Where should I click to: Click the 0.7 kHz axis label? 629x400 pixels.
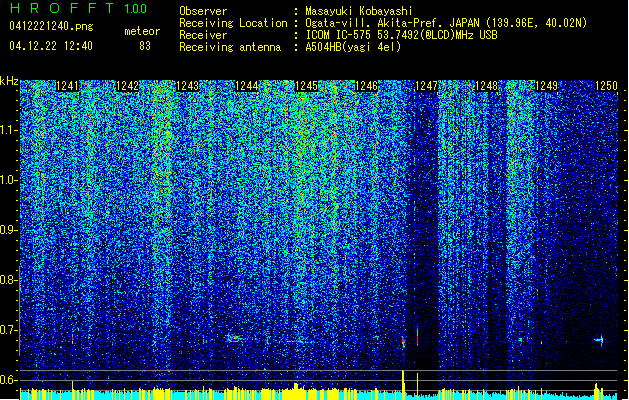pyautogui.click(x=8, y=330)
